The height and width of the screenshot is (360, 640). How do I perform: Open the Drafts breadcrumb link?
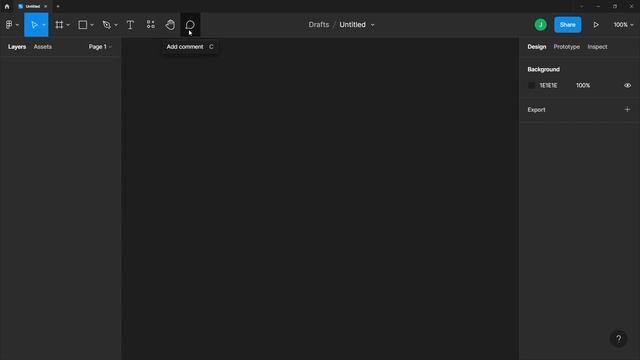click(318, 24)
